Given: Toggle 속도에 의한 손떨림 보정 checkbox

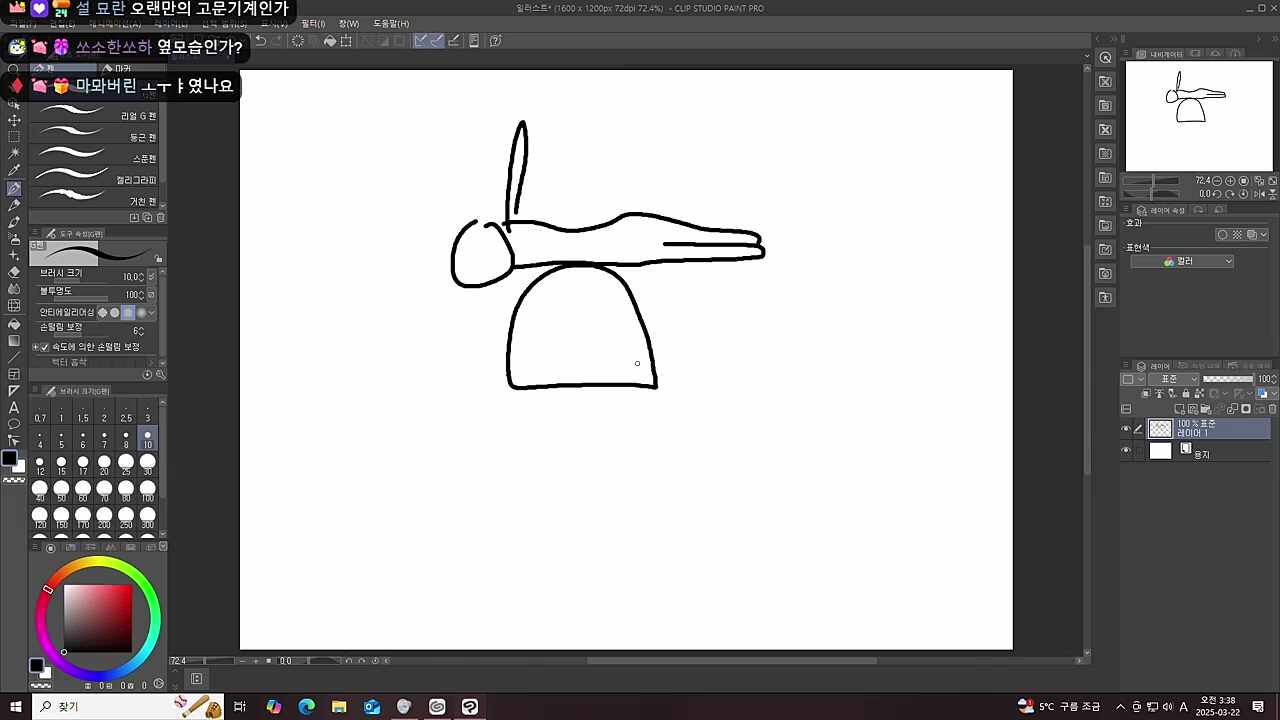Looking at the screenshot, I should (45, 347).
